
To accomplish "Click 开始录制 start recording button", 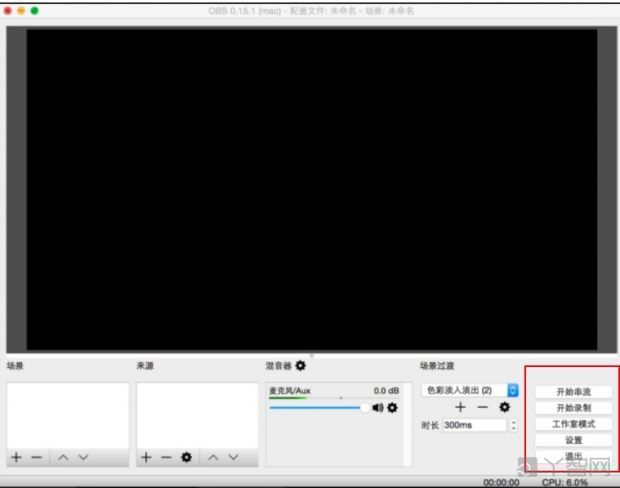I will click(x=573, y=408).
